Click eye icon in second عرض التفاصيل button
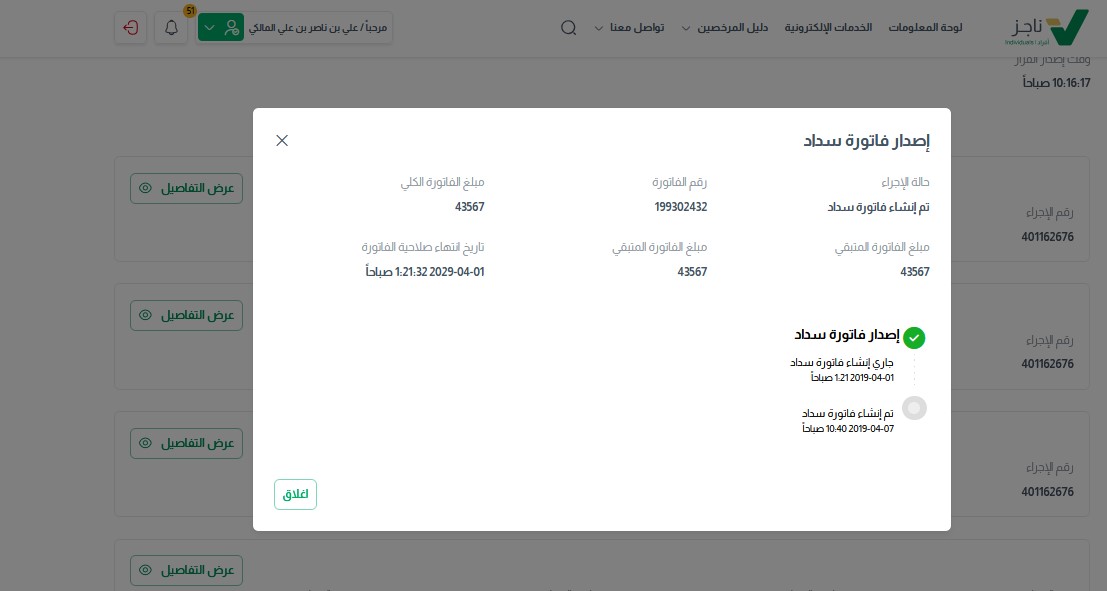 pos(146,315)
